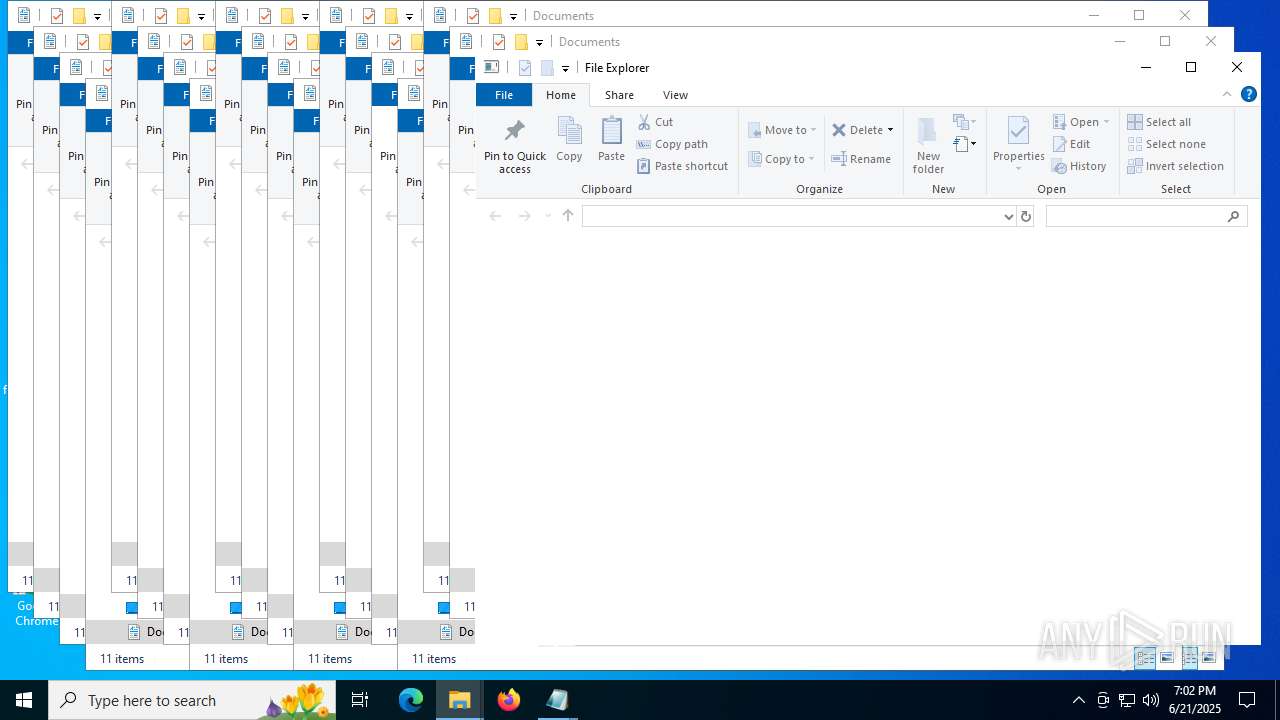Click Select none in Select group

click(1167, 144)
